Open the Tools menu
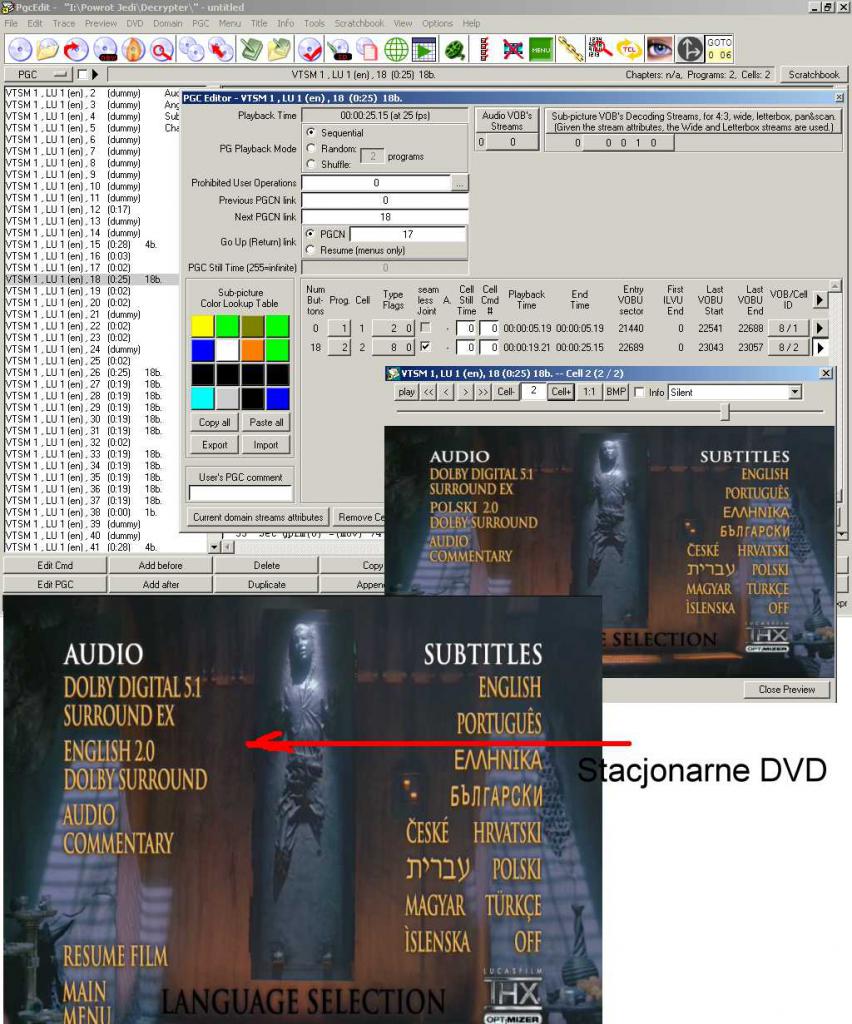Screen dimensions: 852x1024 pos(314,23)
